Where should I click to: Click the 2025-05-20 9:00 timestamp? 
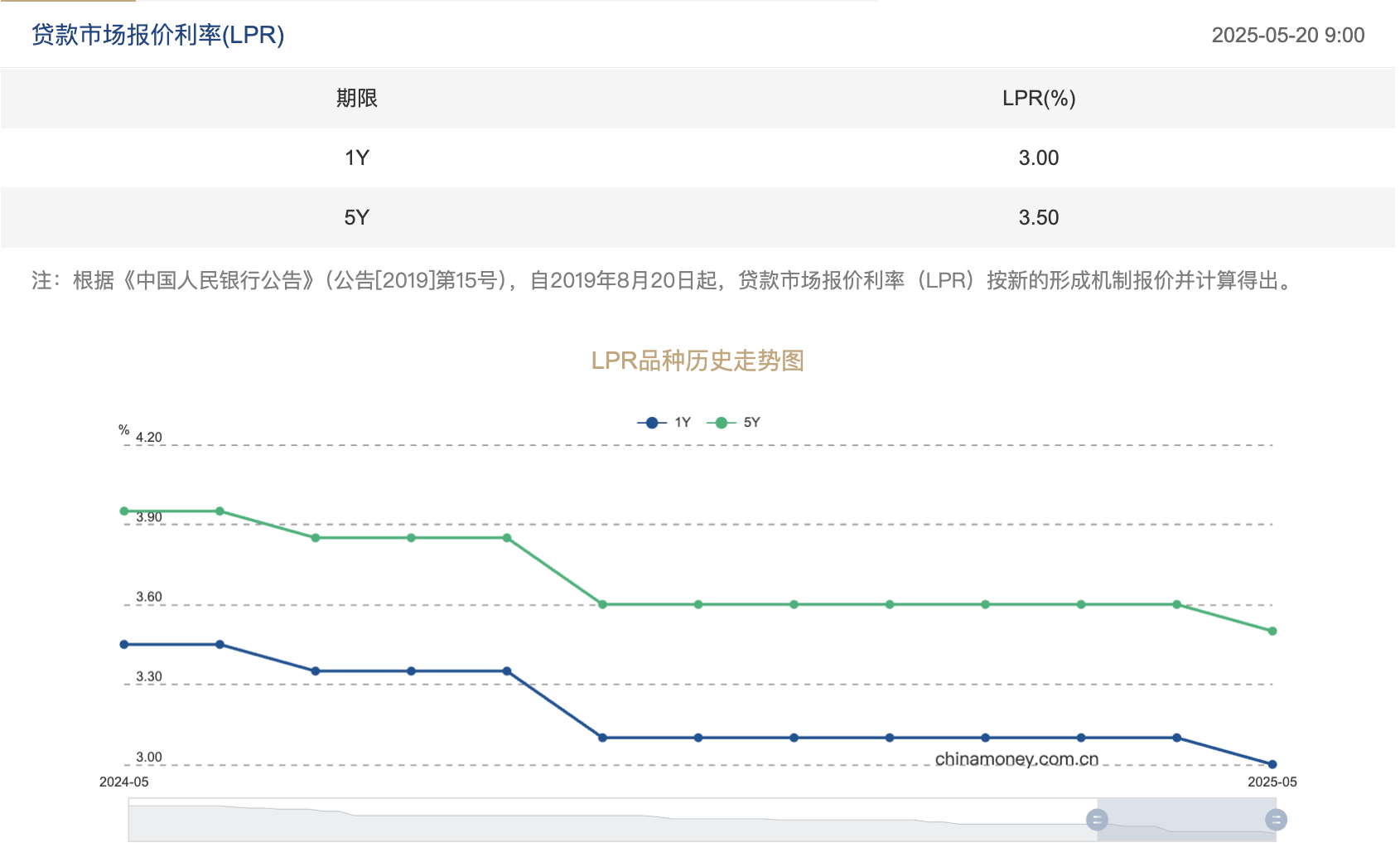coord(1288,35)
